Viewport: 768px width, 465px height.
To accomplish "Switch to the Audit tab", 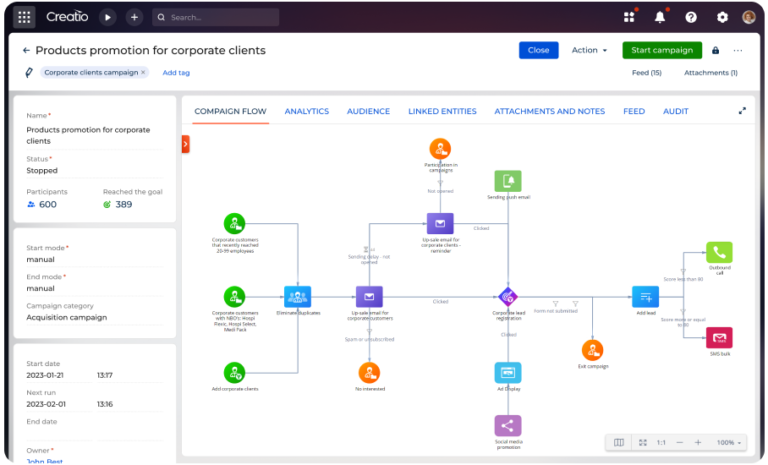I will click(675, 111).
